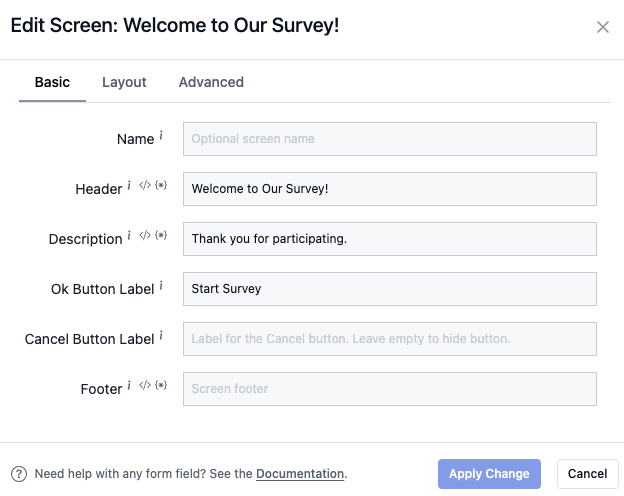Image resolution: width=624 pixels, height=496 pixels.
Task: Click the variable asterisk icon beside Header
Action: (x=160, y=186)
